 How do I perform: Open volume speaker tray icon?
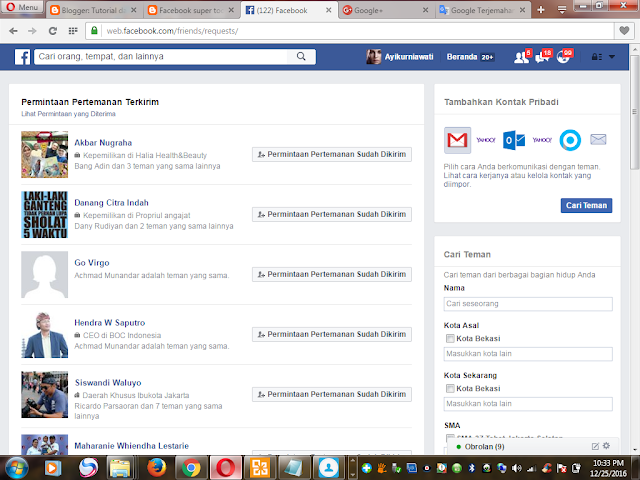tap(517, 468)
